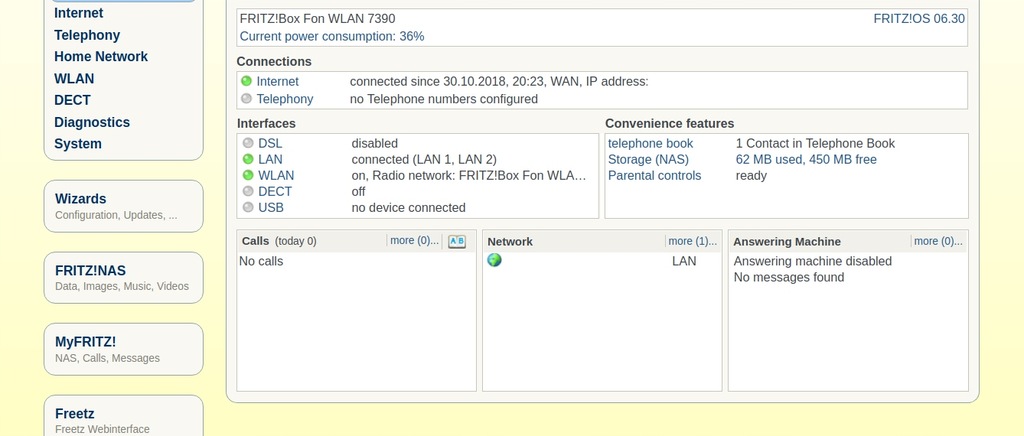Click 'No calls' text
1024x436 pixels.
pos(261,261)
